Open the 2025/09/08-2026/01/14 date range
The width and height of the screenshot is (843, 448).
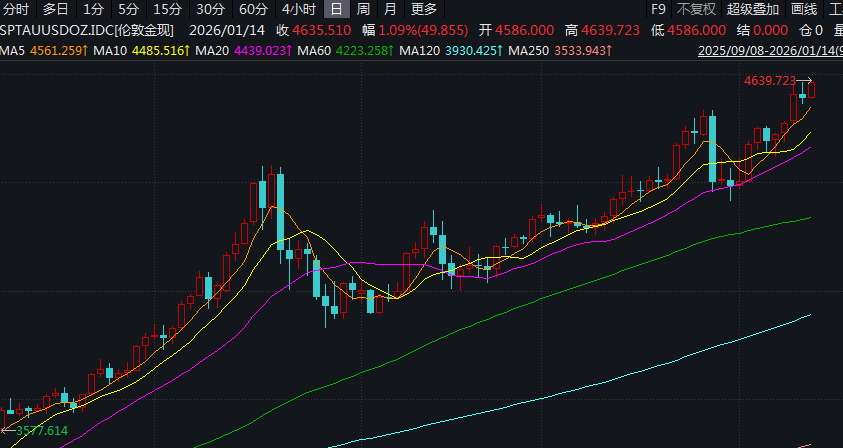[x=769, y=49]
